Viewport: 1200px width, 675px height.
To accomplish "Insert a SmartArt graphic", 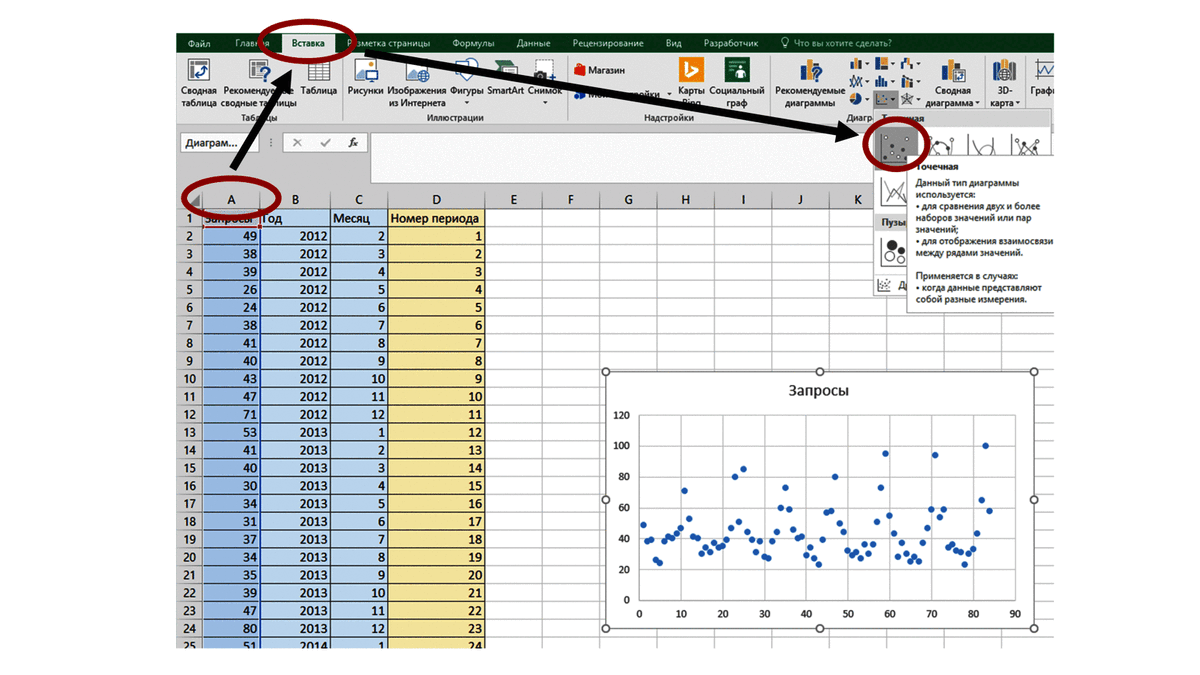I will [x=505, y=78].
